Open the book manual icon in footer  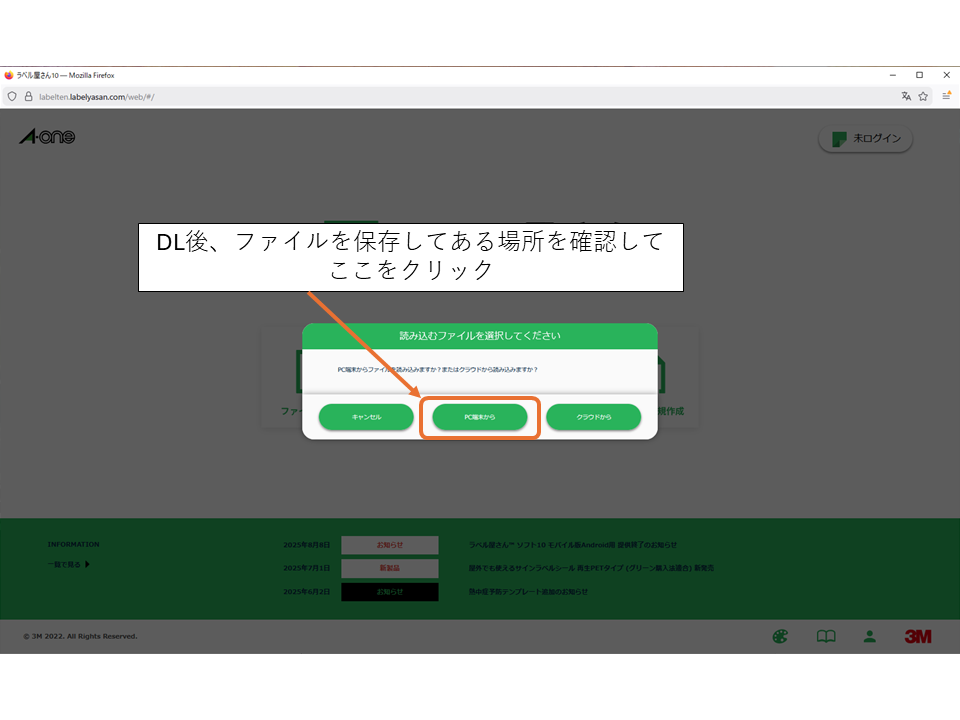[x=826, y=636]
